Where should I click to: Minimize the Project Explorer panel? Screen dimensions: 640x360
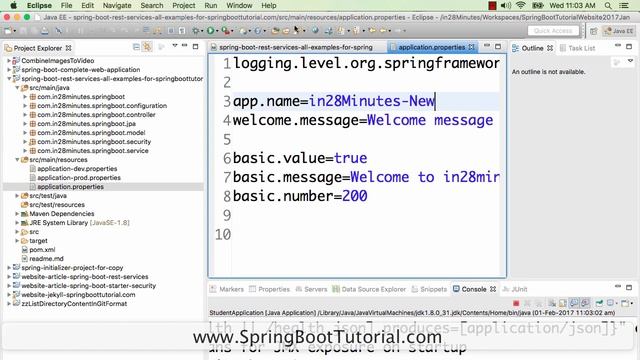(x=185, y=46)
